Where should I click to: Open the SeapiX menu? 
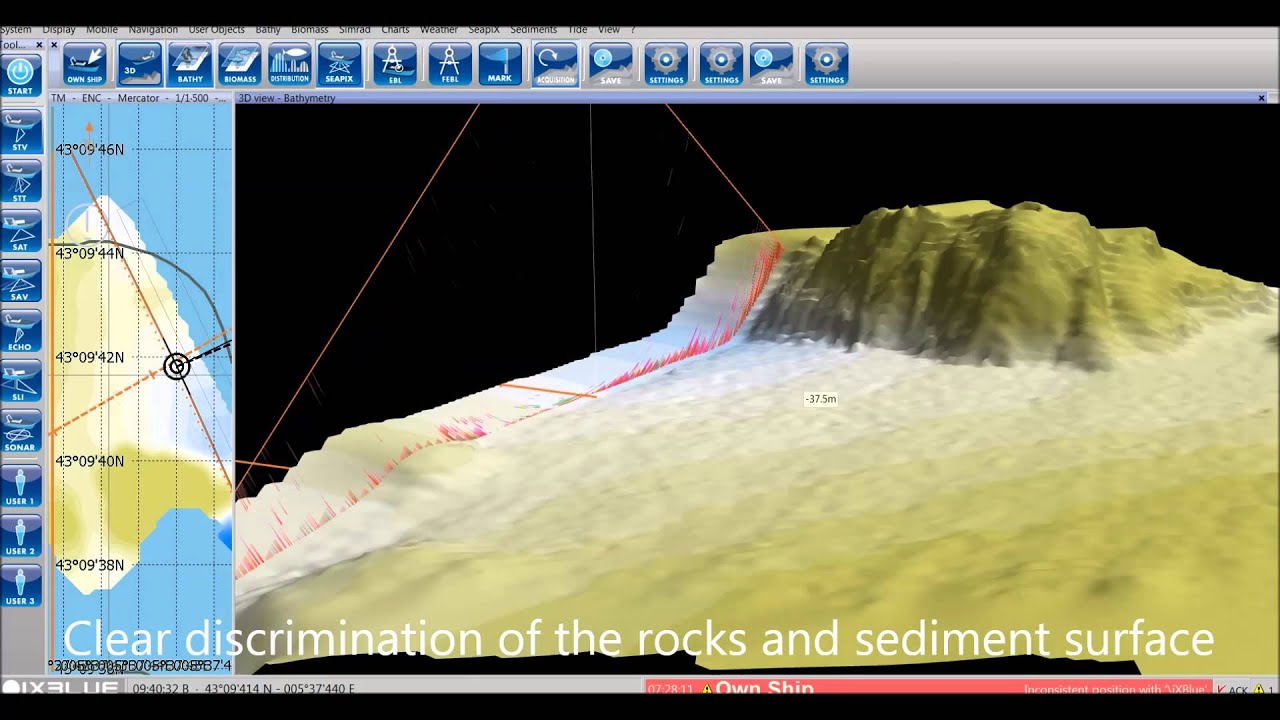pyautogui.click(x=485, y=30)
